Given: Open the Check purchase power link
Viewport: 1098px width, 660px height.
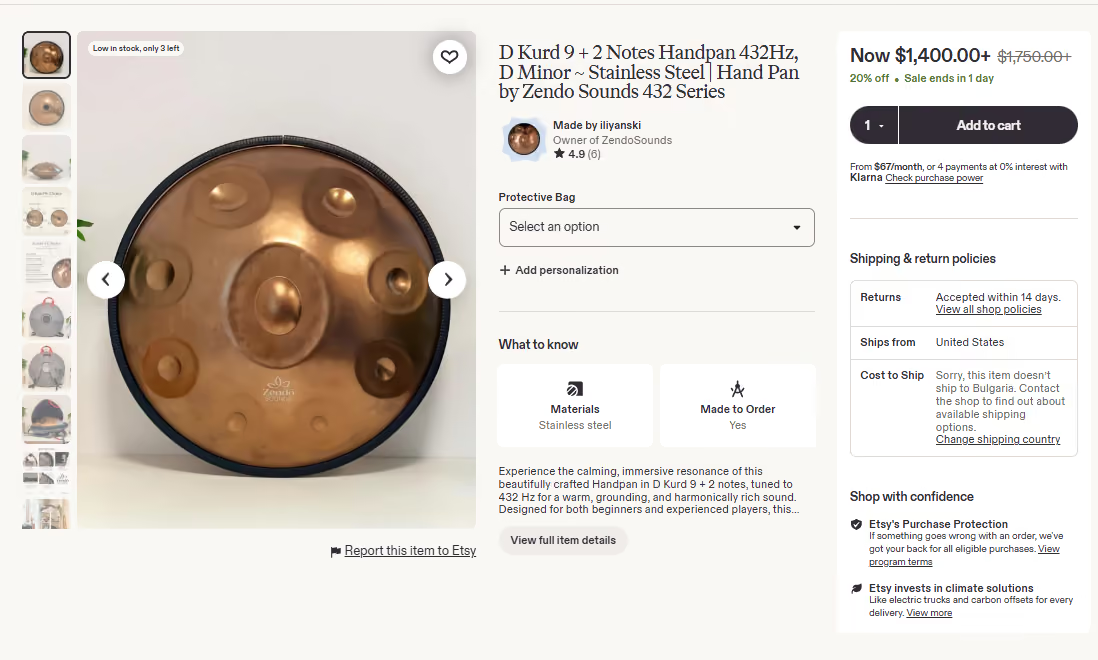Looking at the screenshot, I should pos(934,178).
